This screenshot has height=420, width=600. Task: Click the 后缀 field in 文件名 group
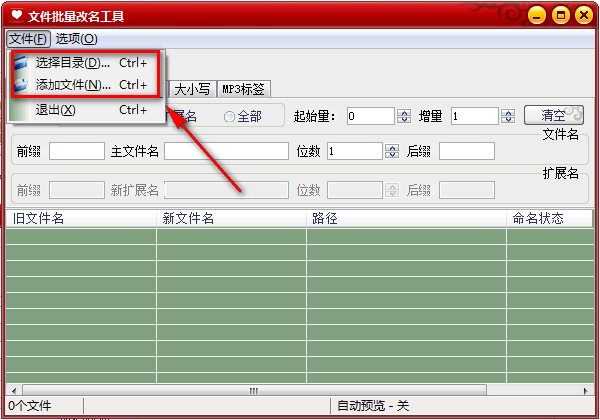(x=467, y=151)
